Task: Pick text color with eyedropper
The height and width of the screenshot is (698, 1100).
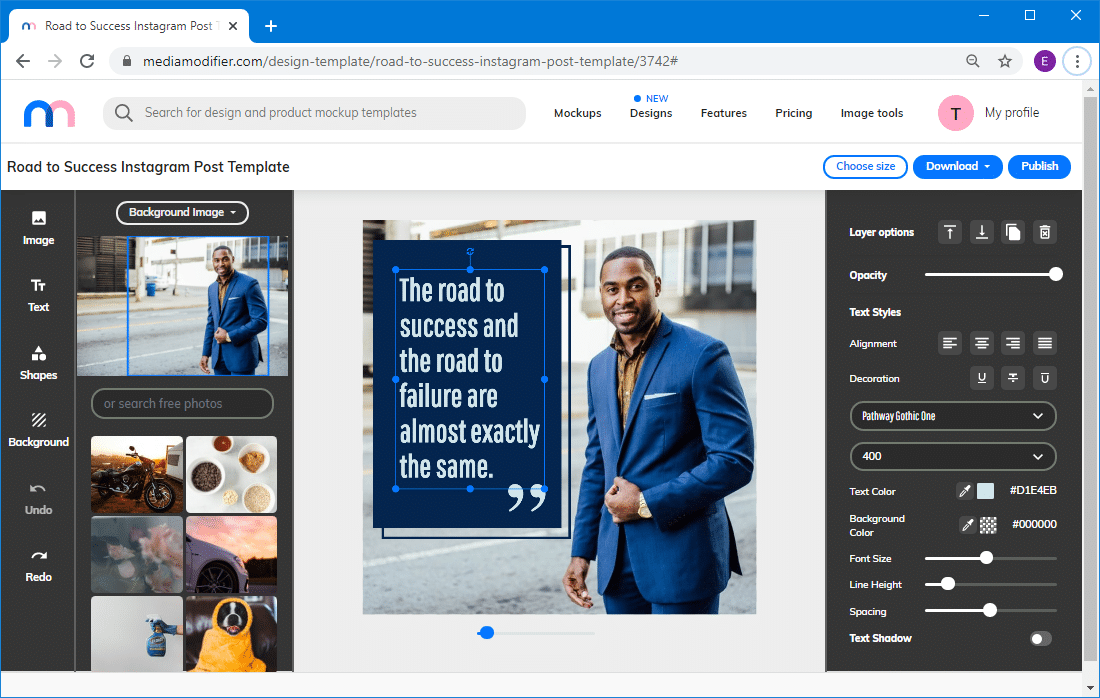Action: point(965,491)
